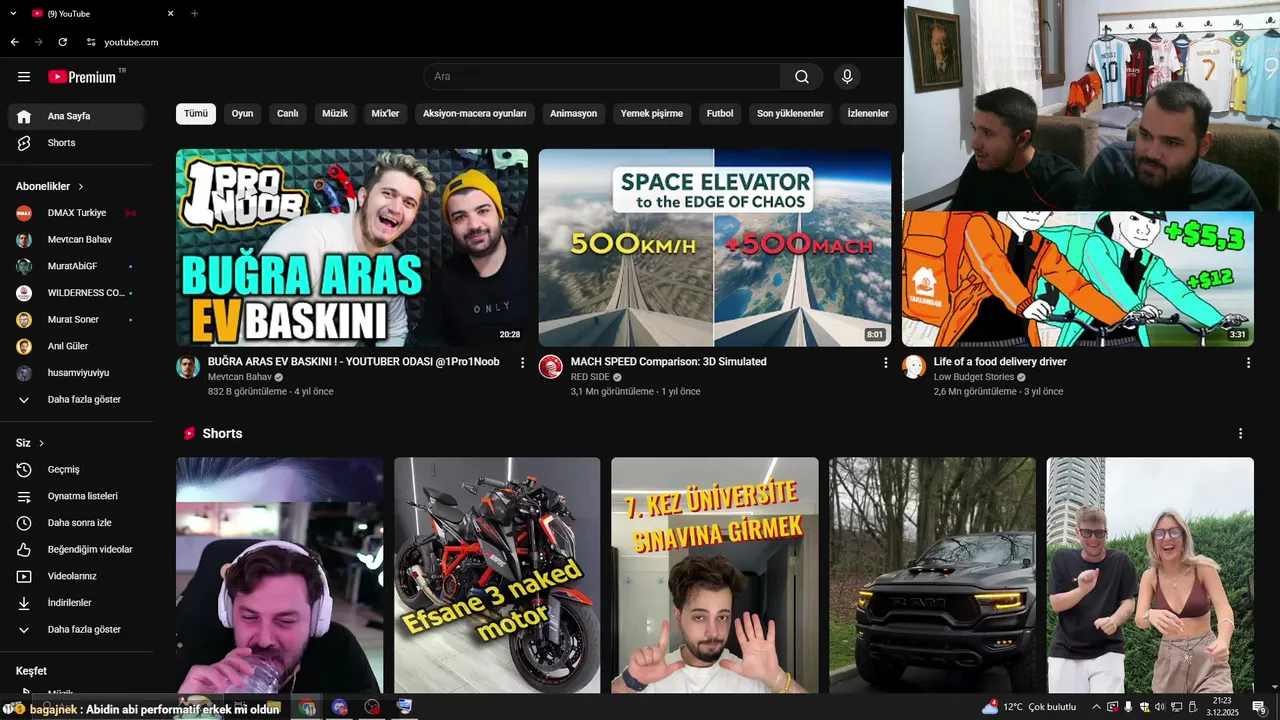Open DMAX Türkiye channel subscription

[76, 213]
